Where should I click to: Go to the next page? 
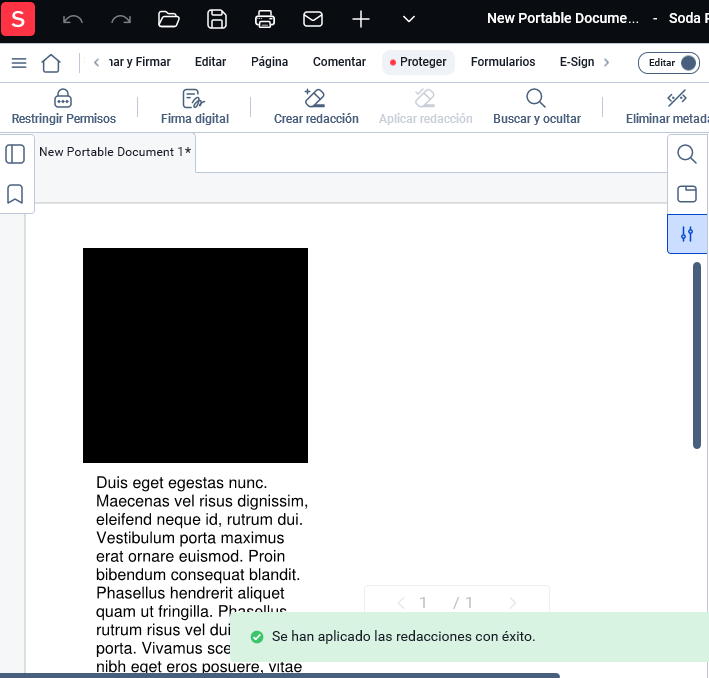pos(512,603)
